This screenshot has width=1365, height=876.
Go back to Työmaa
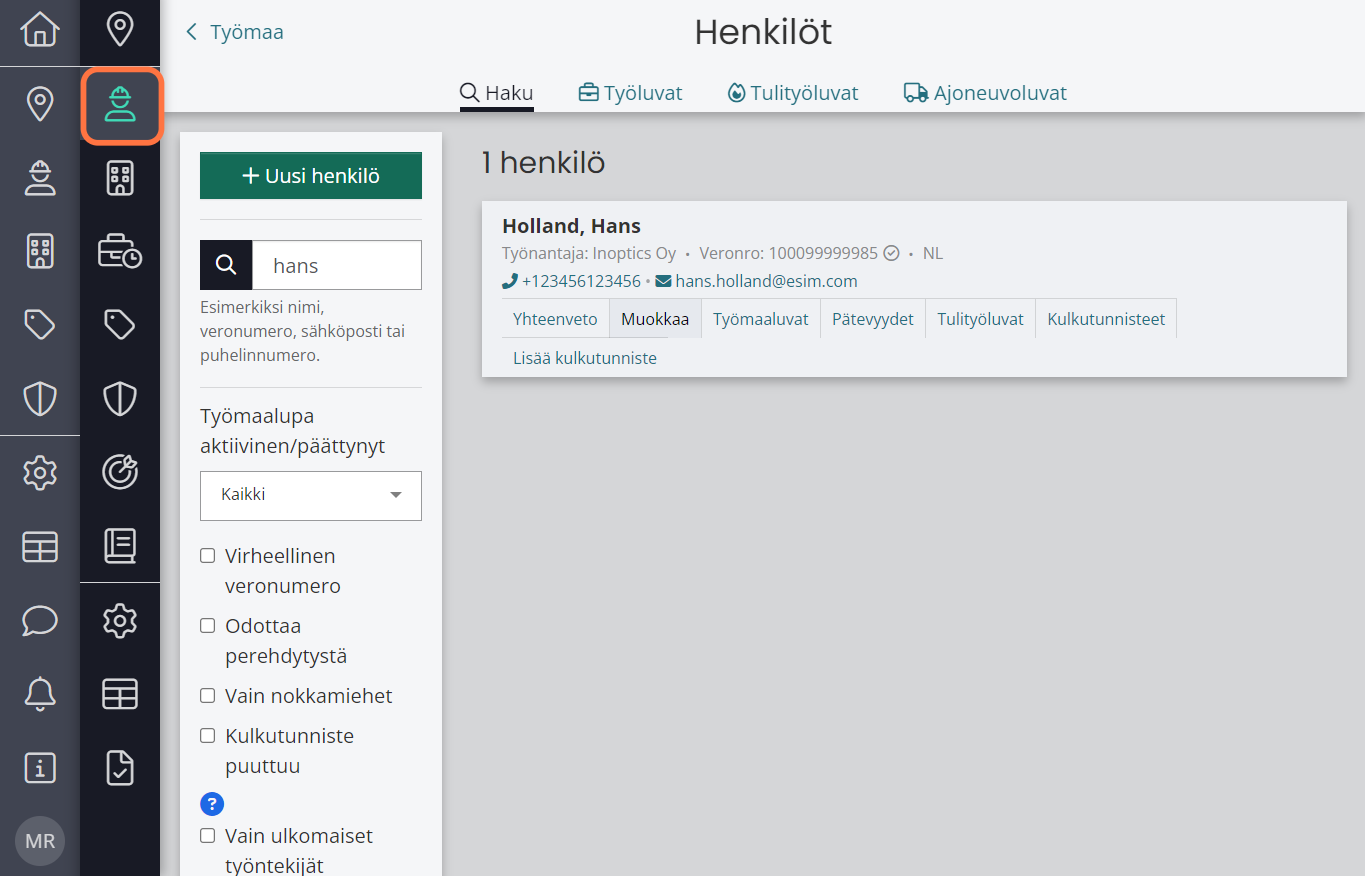235,32
